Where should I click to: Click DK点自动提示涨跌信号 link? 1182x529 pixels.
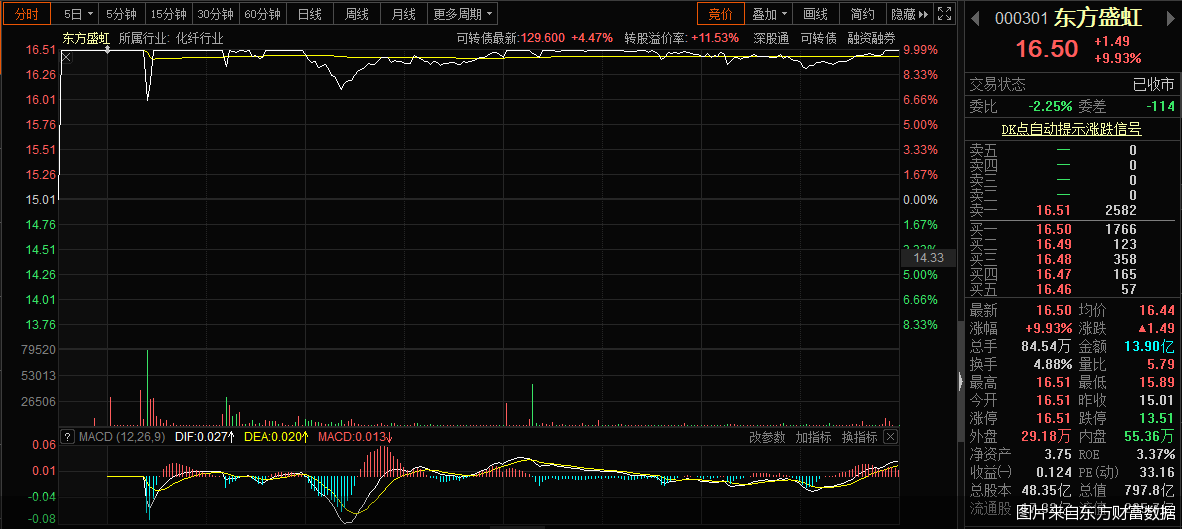[x=1071, y=130]
